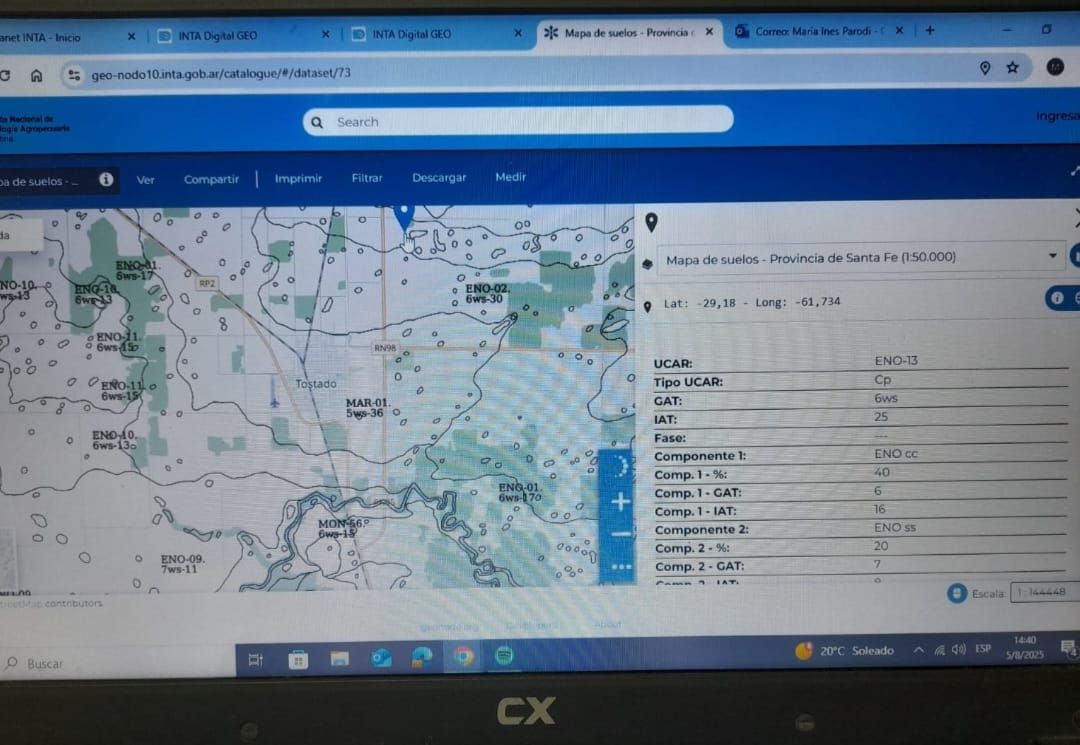Click the browser home button
This screenshot has width=1080, height=745.
[x=36, y=74]
